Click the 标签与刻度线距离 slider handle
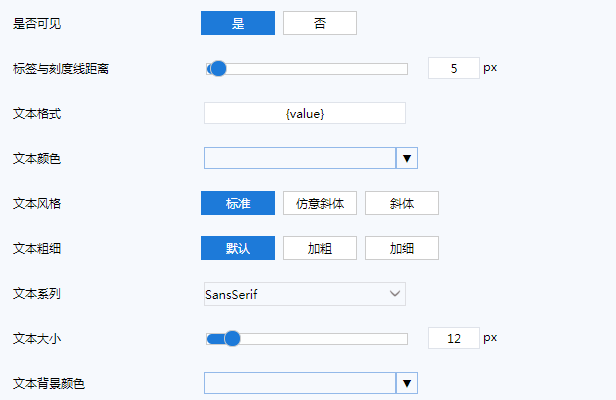 [x=218, y=69]
